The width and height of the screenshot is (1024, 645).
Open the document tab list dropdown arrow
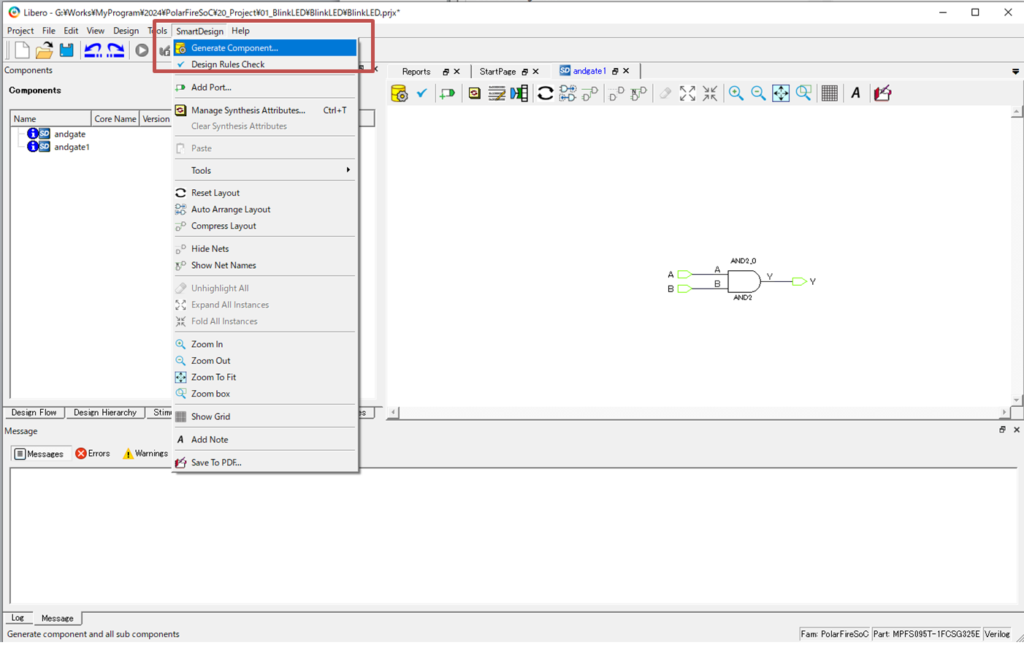point(1016,71)
